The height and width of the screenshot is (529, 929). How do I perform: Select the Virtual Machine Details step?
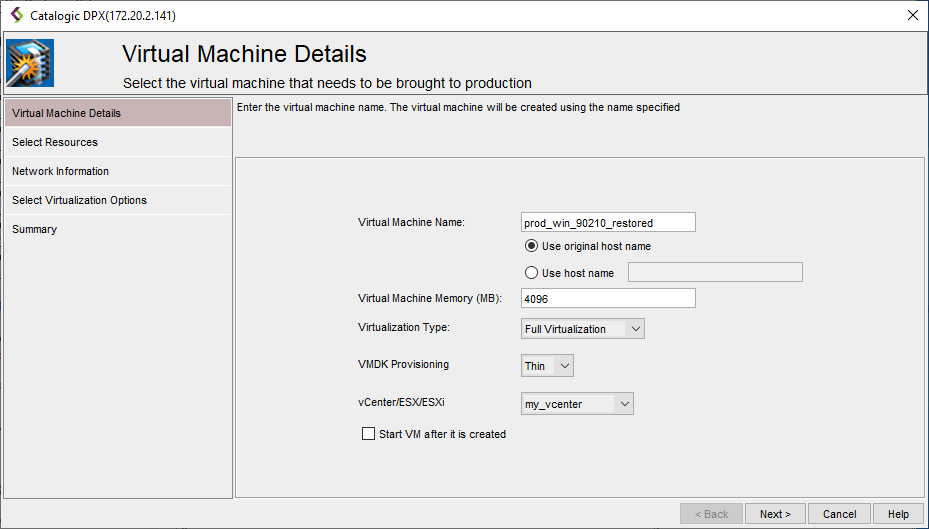coord(66,113)
